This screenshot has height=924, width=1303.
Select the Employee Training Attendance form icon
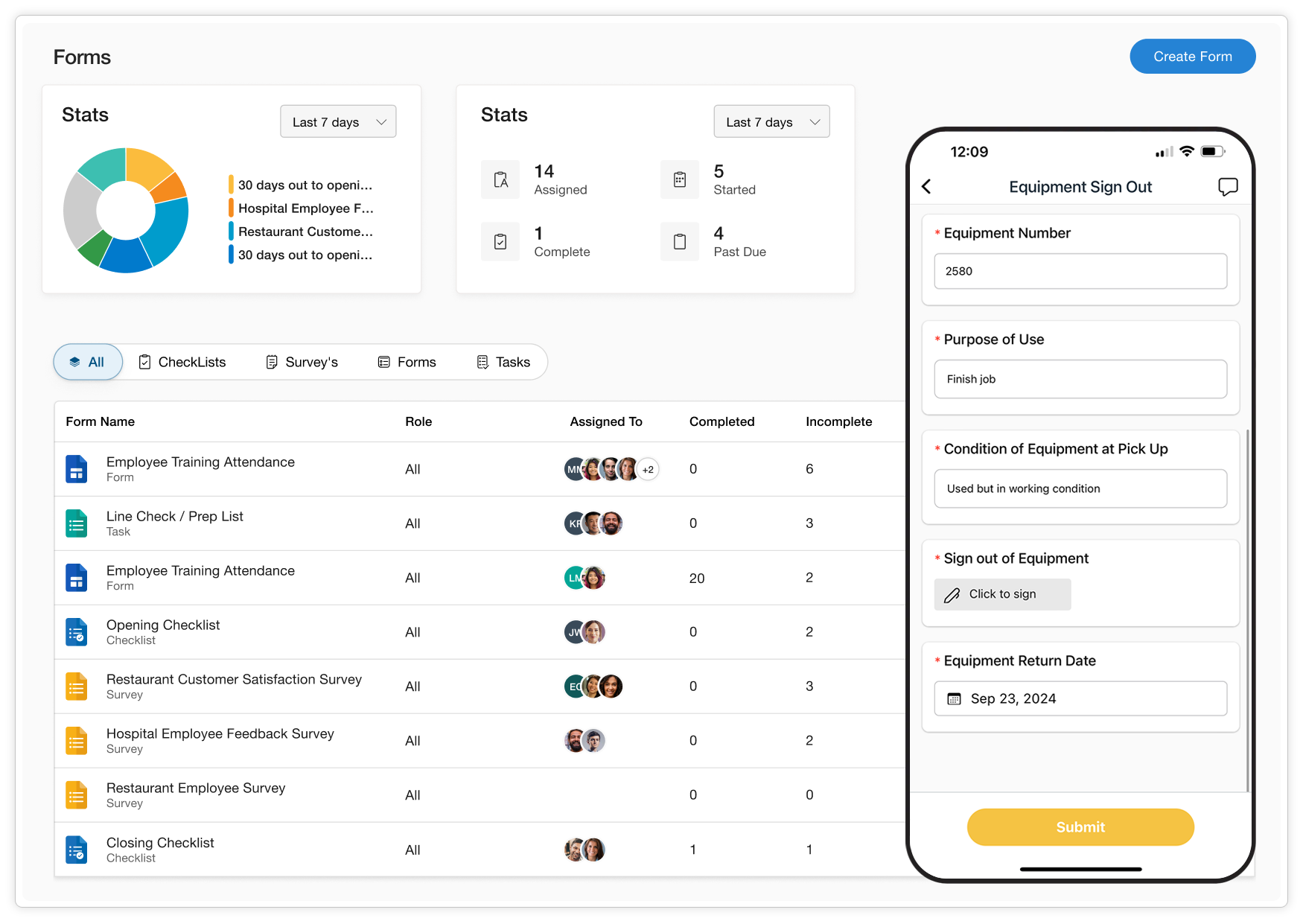click(x=76, y=469)
